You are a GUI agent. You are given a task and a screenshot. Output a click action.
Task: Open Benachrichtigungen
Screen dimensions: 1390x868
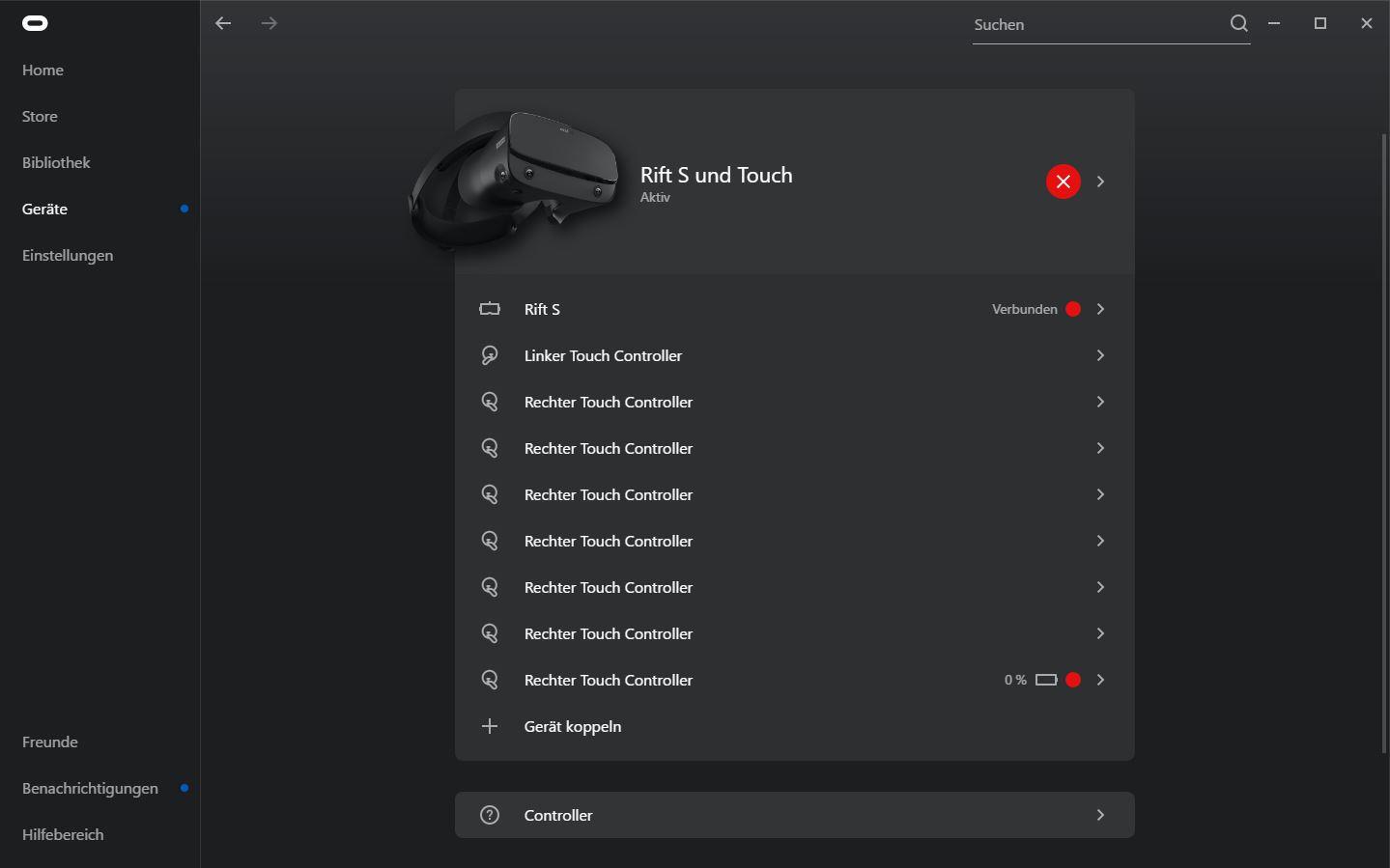[x=90, y=788]
